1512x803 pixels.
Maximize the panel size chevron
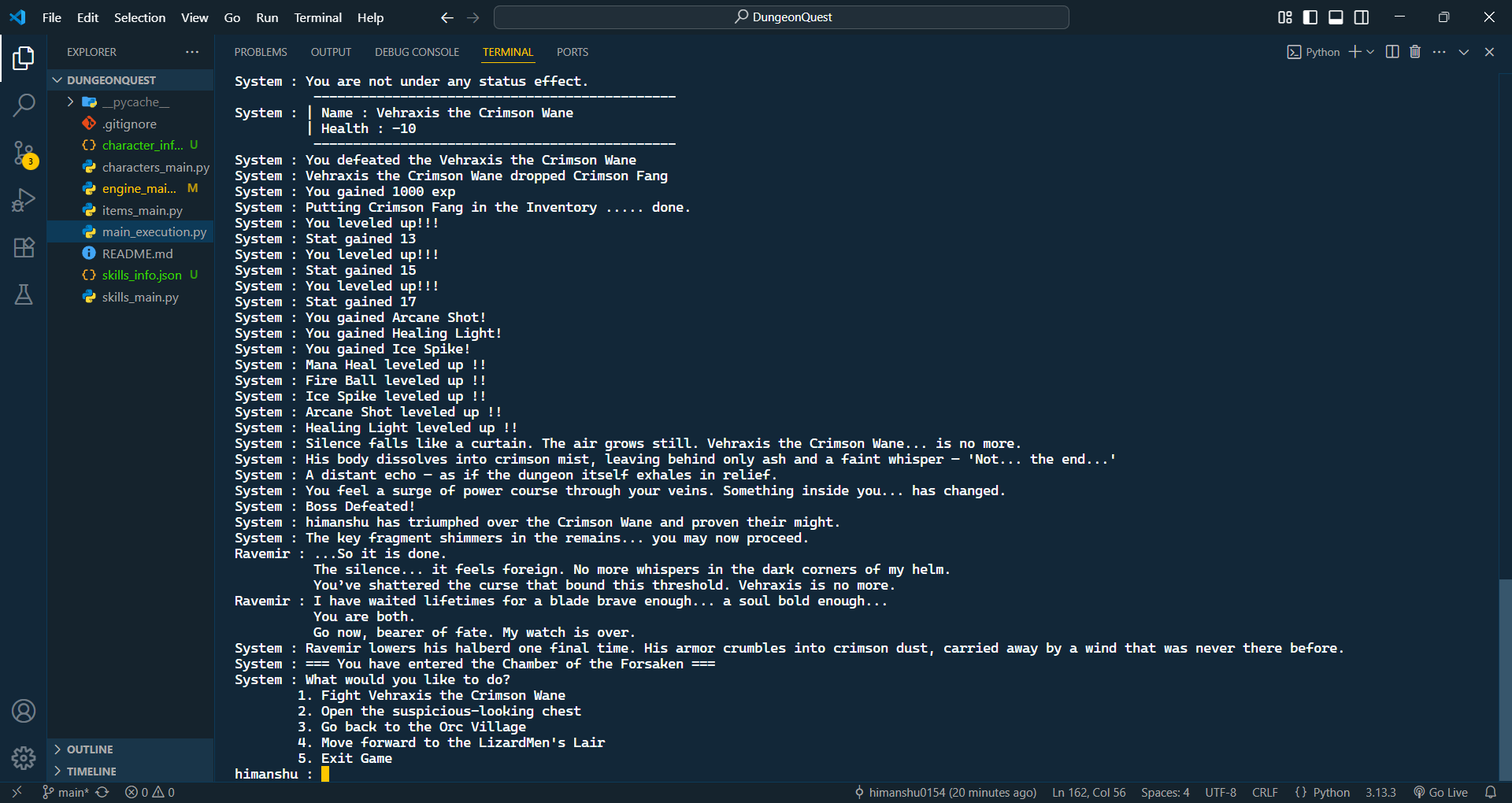pos(1464,52)
